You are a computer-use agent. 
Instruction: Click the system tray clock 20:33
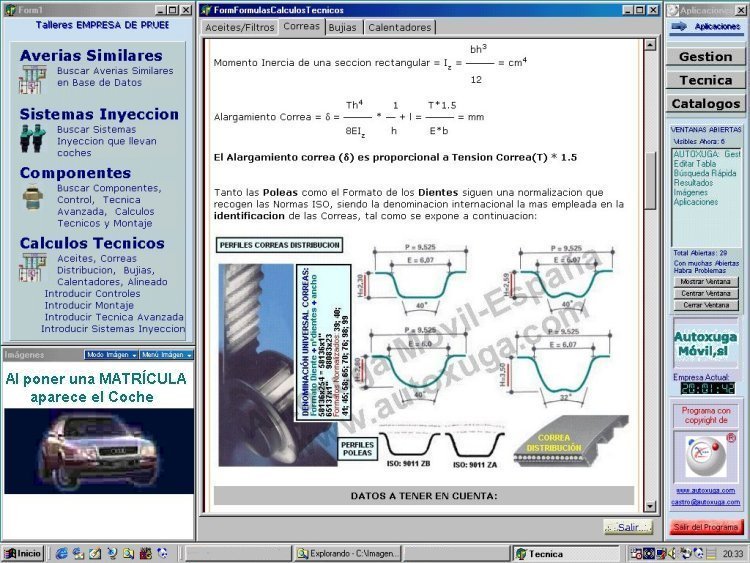(733, 554)
